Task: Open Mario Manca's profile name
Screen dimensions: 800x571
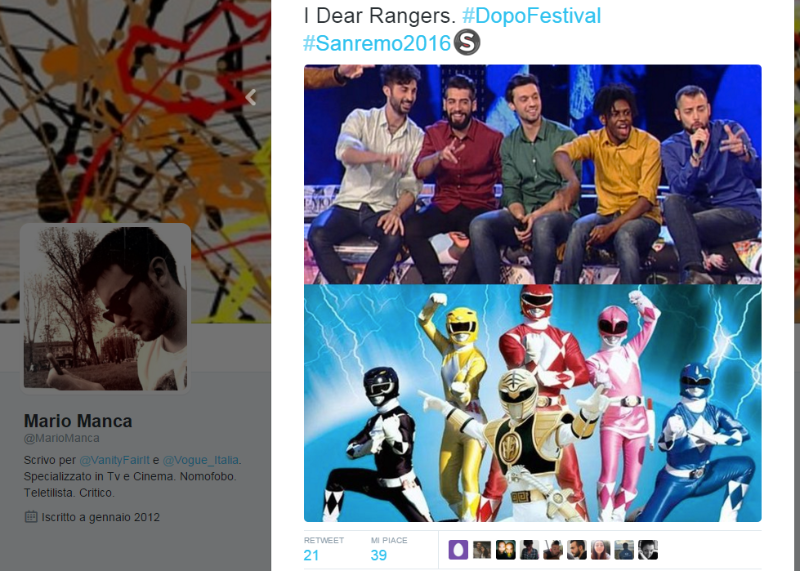Action: [78, 421]
